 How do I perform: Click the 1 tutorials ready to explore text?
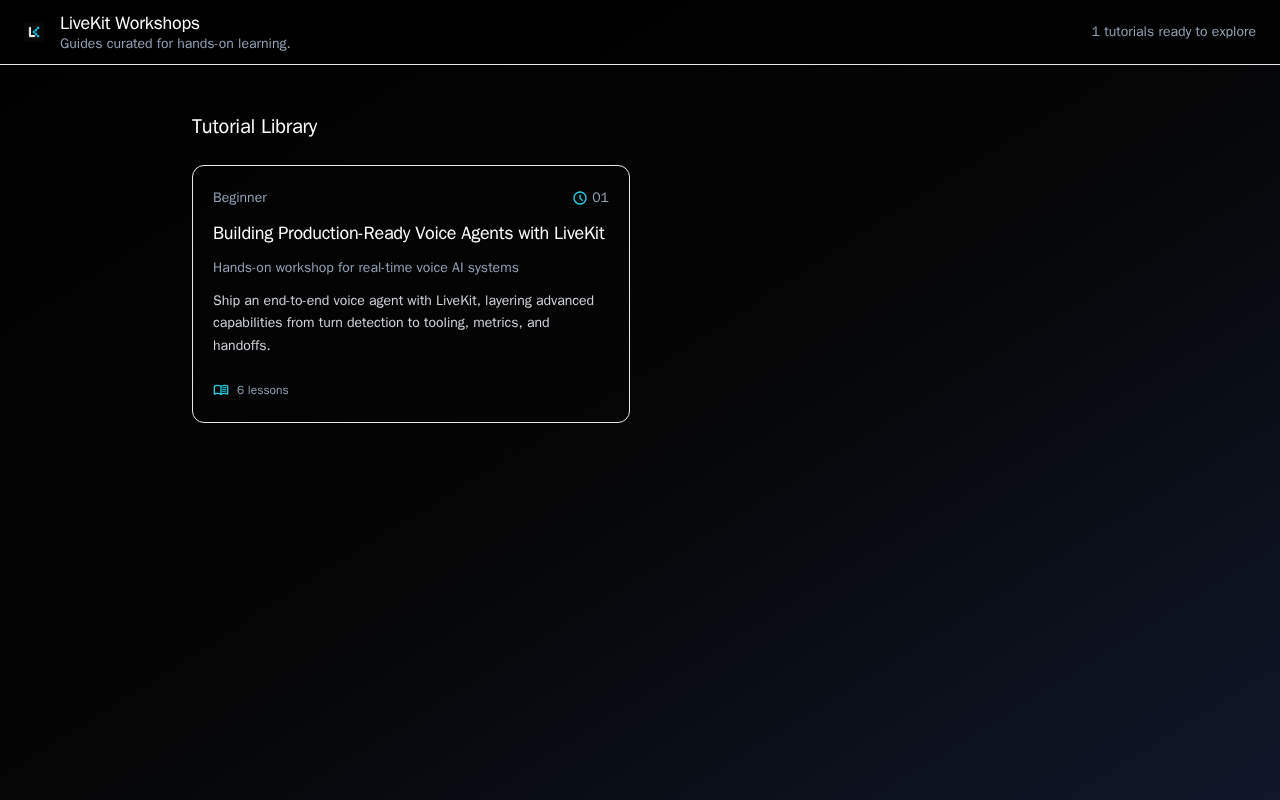1174,32
